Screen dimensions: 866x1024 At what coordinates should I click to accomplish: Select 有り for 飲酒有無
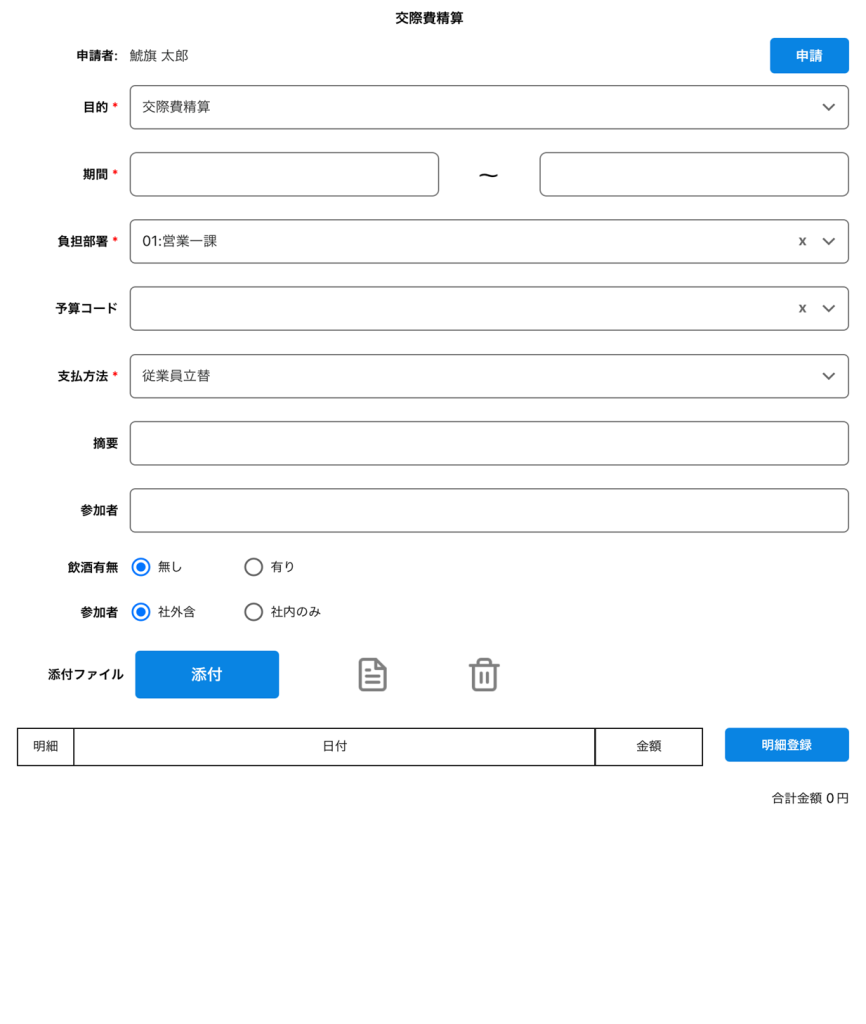pos(254,567)
